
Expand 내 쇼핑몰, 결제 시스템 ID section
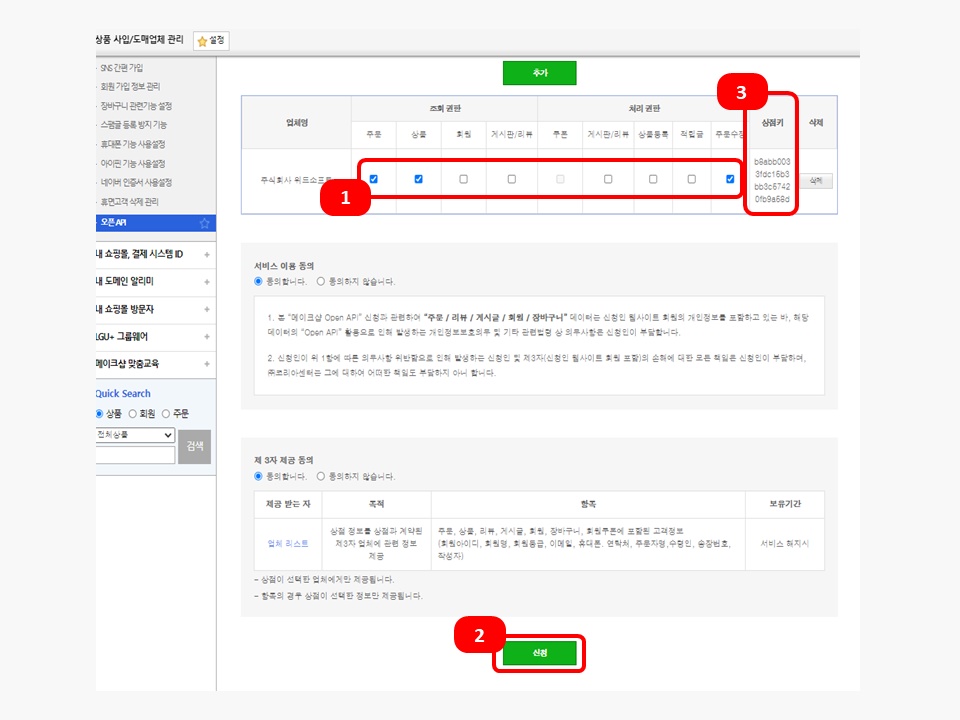pos(206,254)
